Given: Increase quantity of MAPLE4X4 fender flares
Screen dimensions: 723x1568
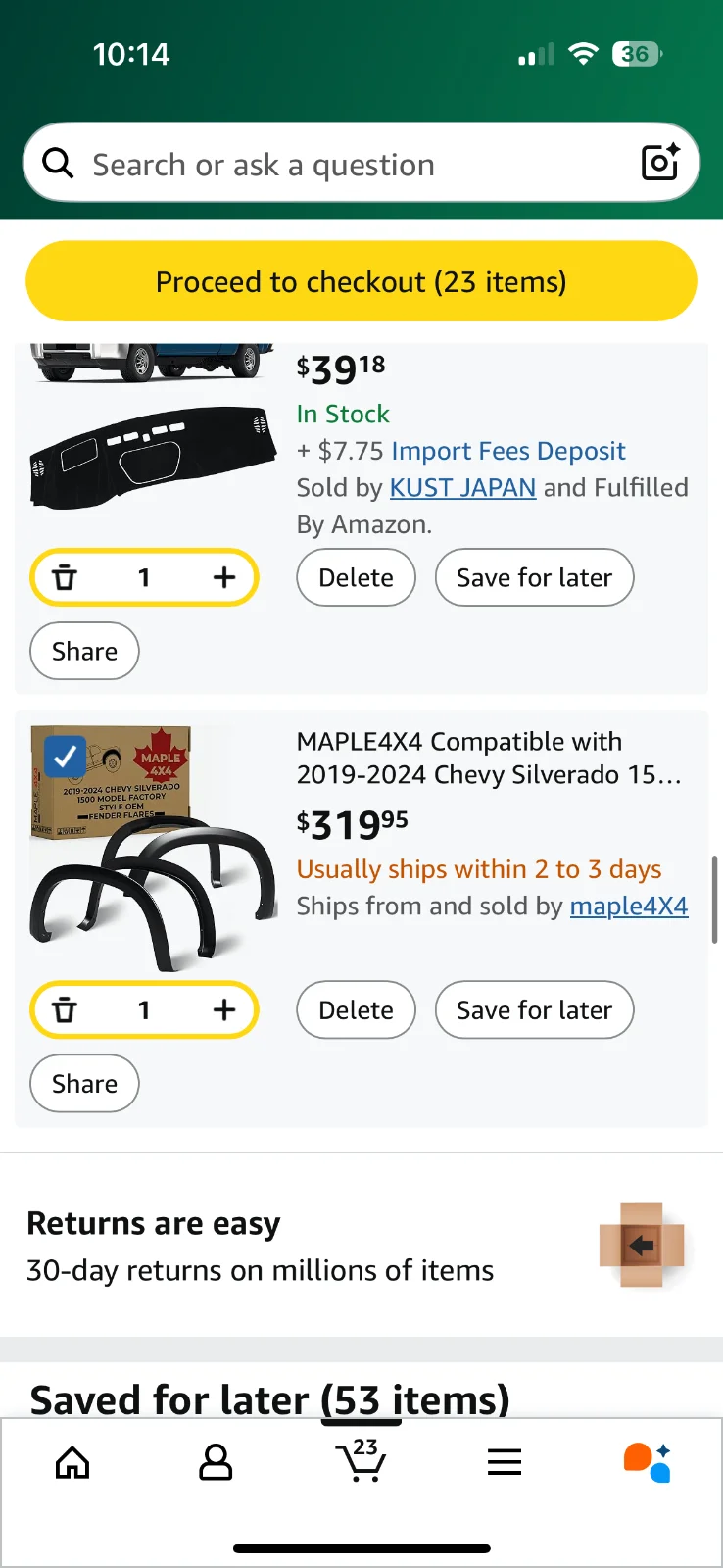Looking at the screenshot, I should (x=224, y=1010).
